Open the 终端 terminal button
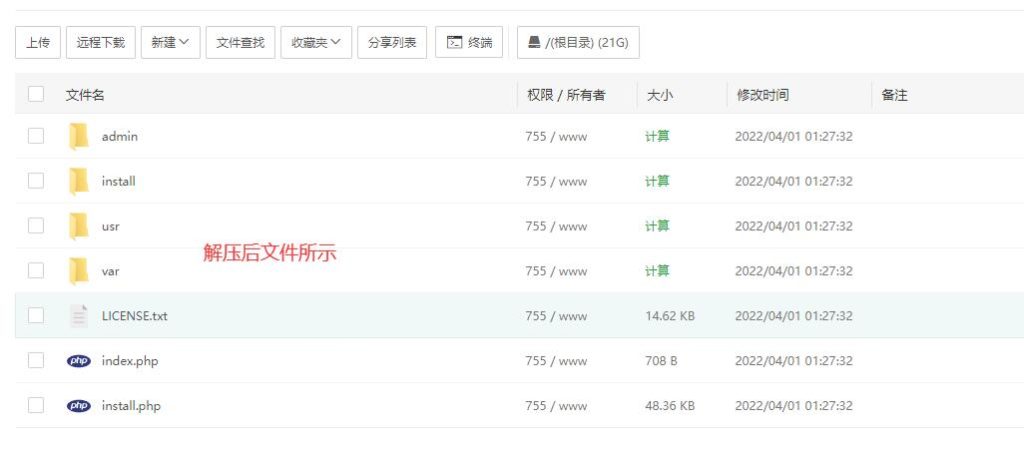Viewport: 1024px width, 453px height. (x=469, y=42)
